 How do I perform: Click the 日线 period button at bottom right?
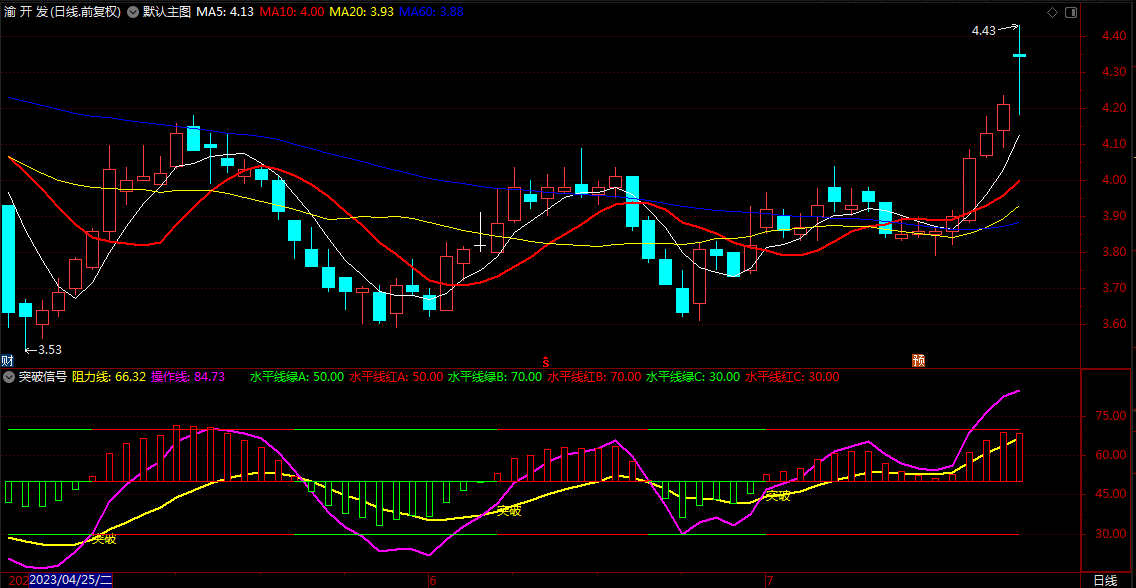pos(1105,580)
